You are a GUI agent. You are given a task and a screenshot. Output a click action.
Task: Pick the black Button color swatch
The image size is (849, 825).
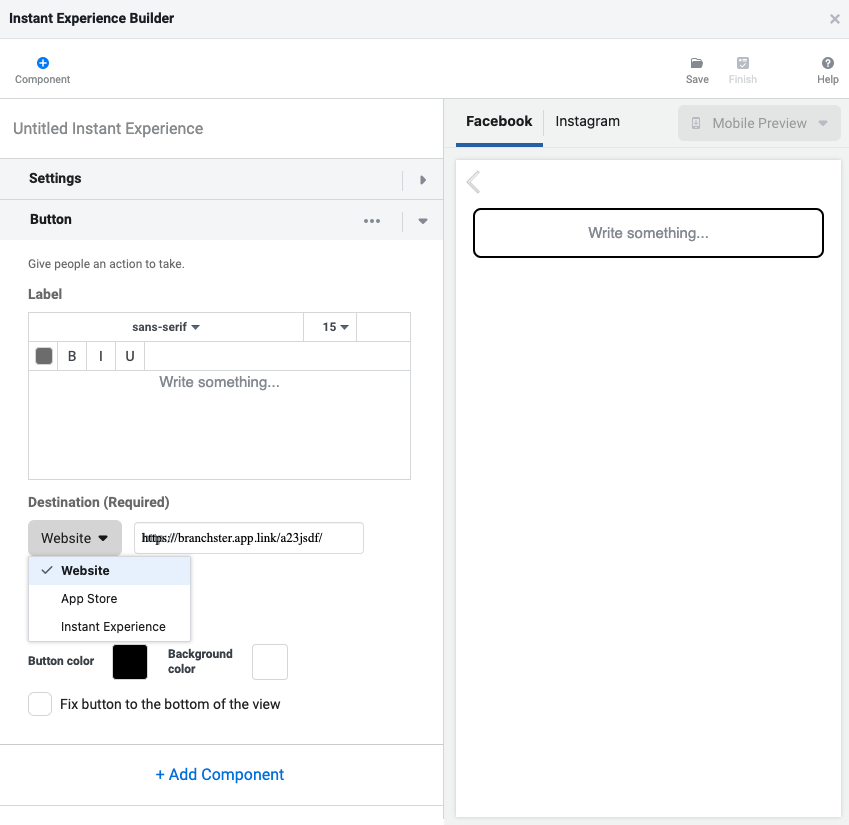point(130,662)
